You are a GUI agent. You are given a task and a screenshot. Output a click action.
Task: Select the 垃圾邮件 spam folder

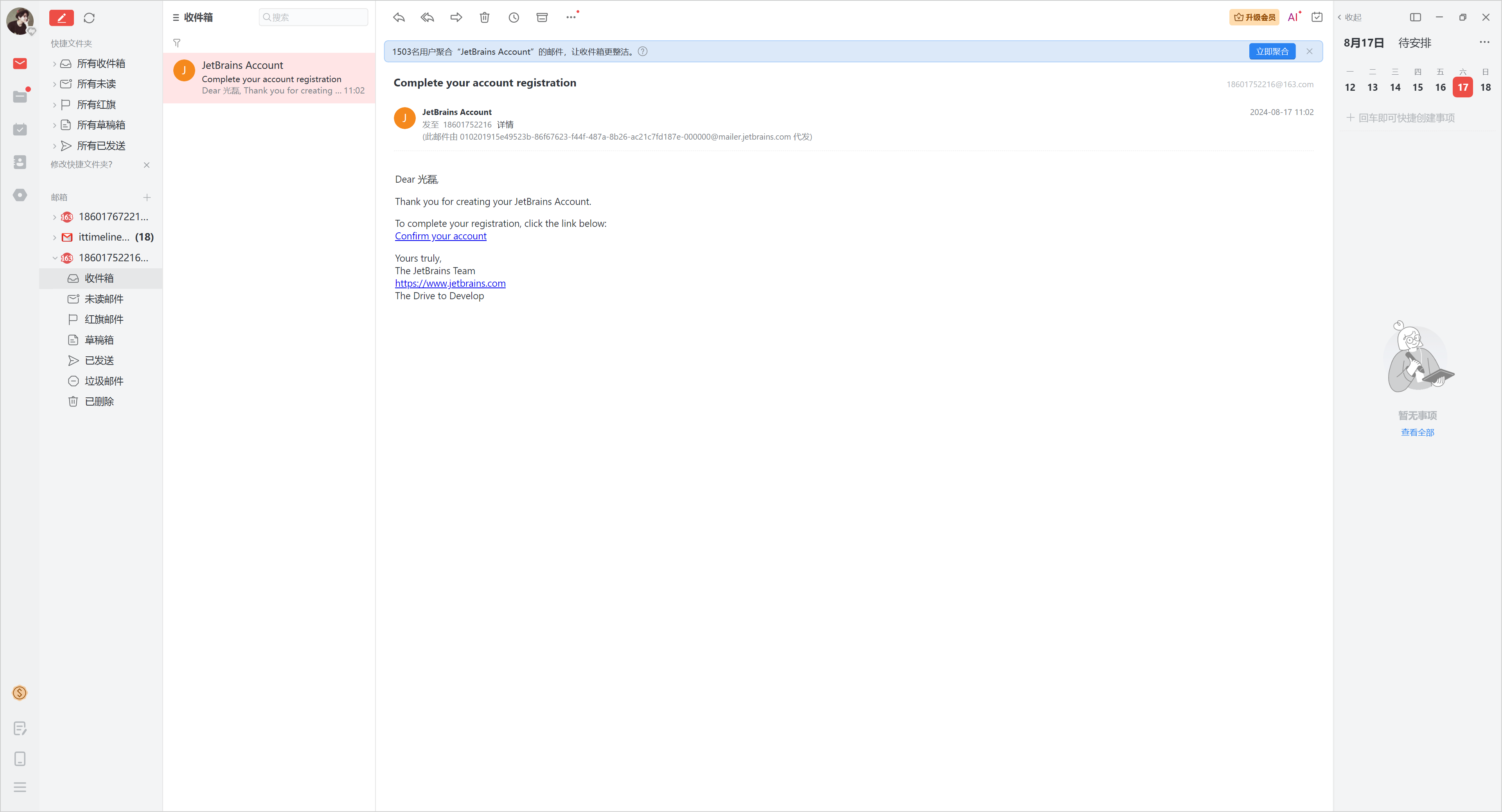[104, 381]
